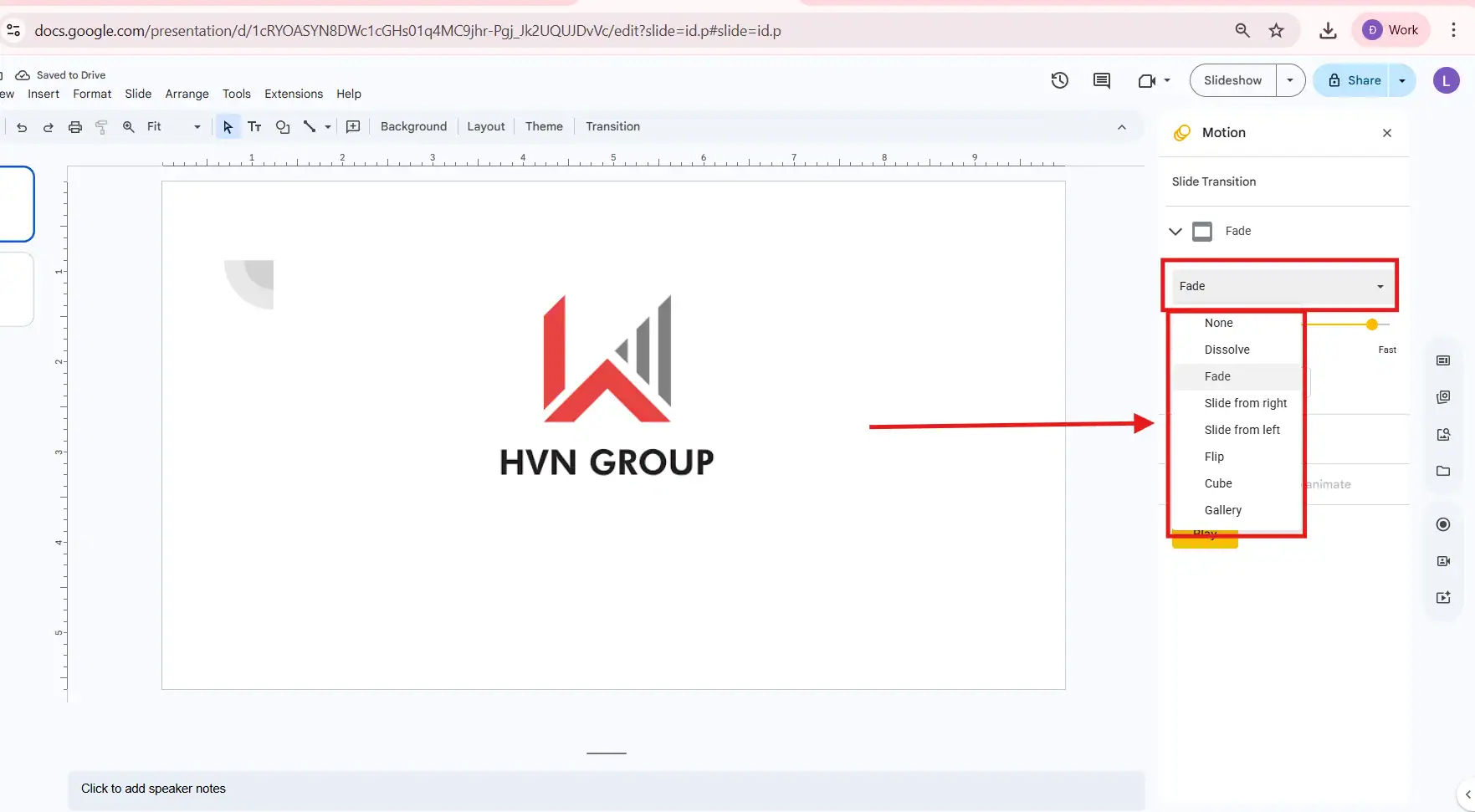Viewport: 1475px width, 812px height.
Task: Click the image search side panel icon
Action: click(1443, 435)
